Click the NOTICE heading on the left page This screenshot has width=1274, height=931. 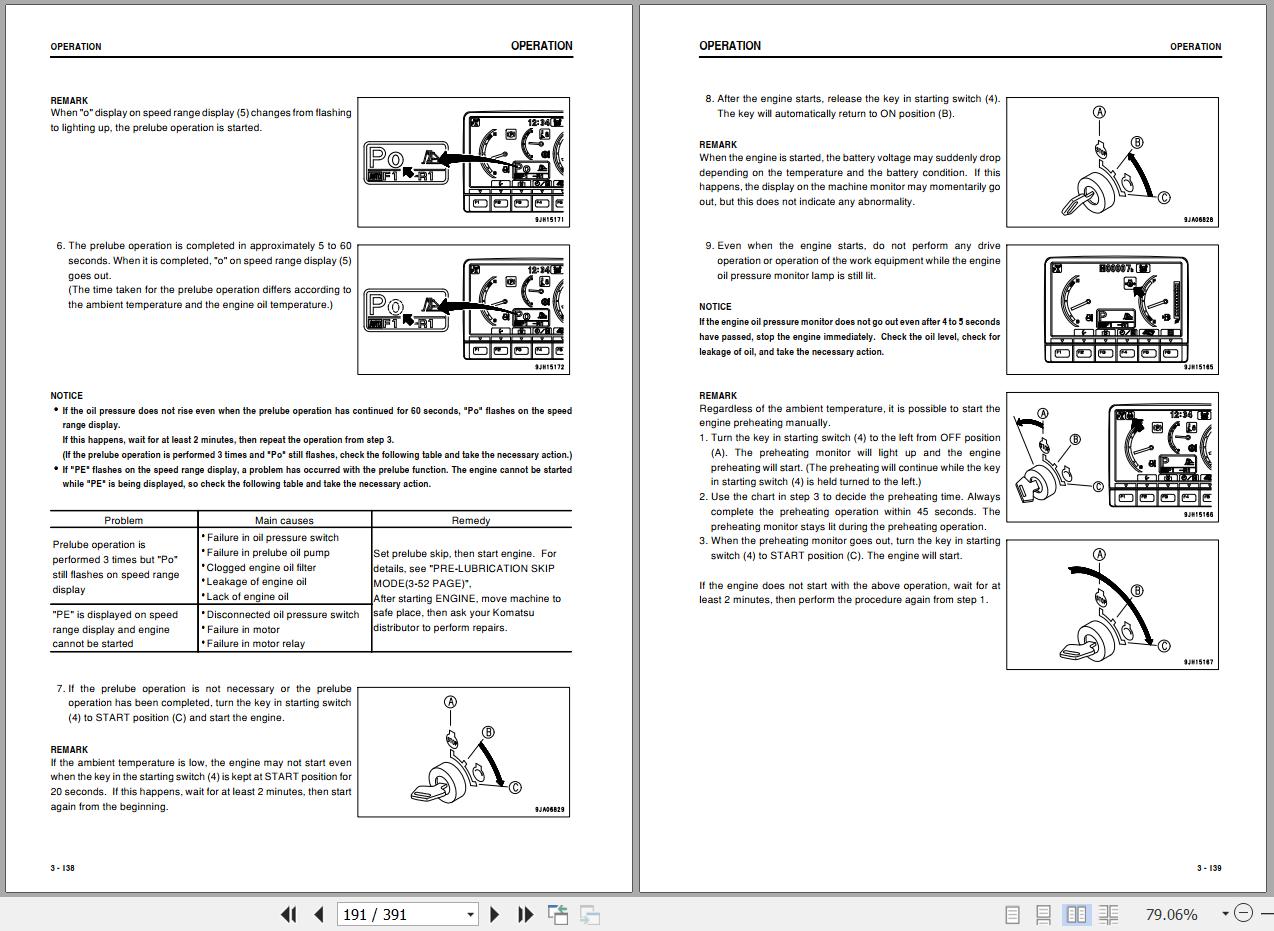67,396
